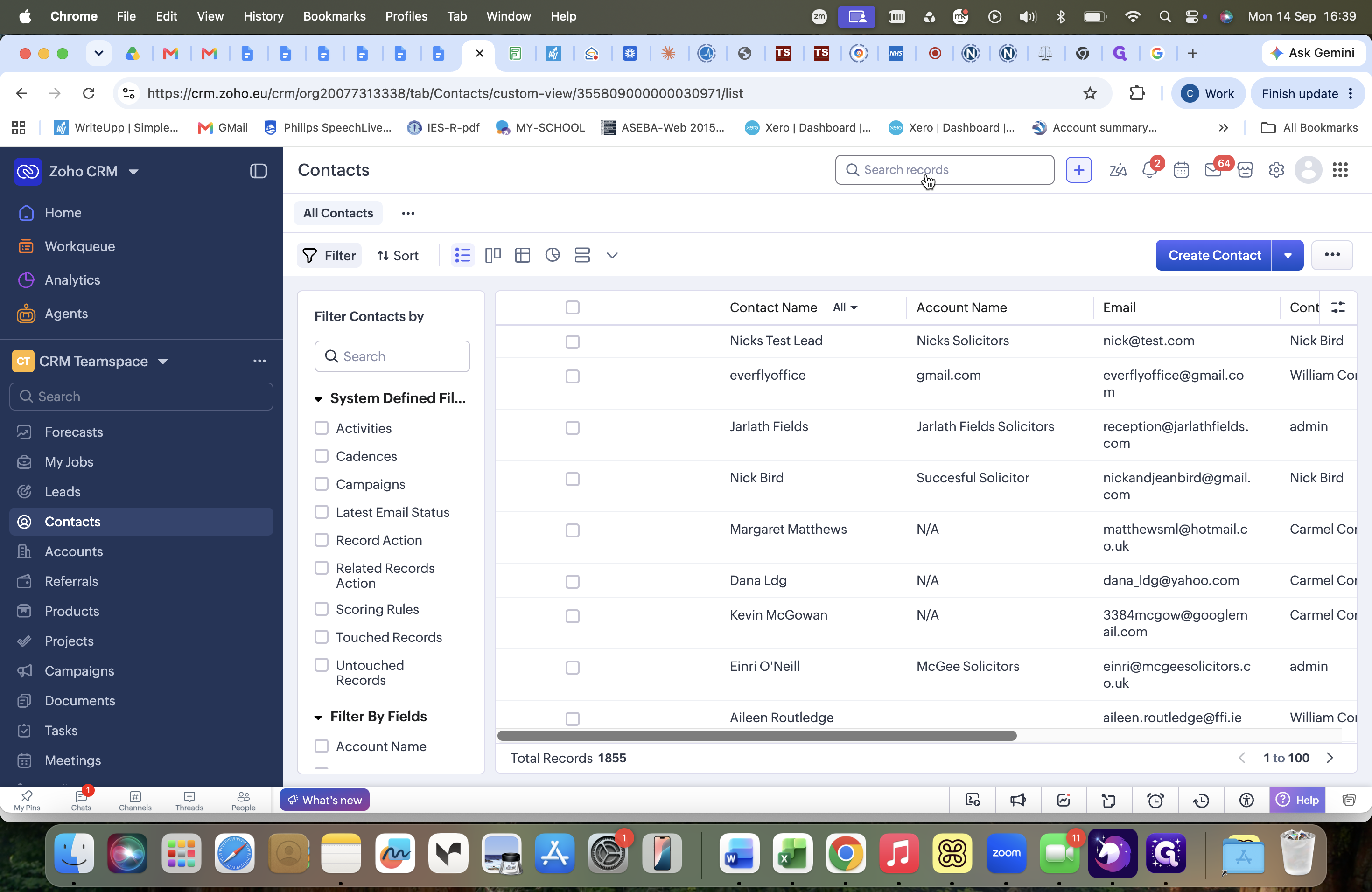The width and height of the screenshot is (1372, 892).
Task: Click the quick create plus icon
Action: [x=1078, y=170]
